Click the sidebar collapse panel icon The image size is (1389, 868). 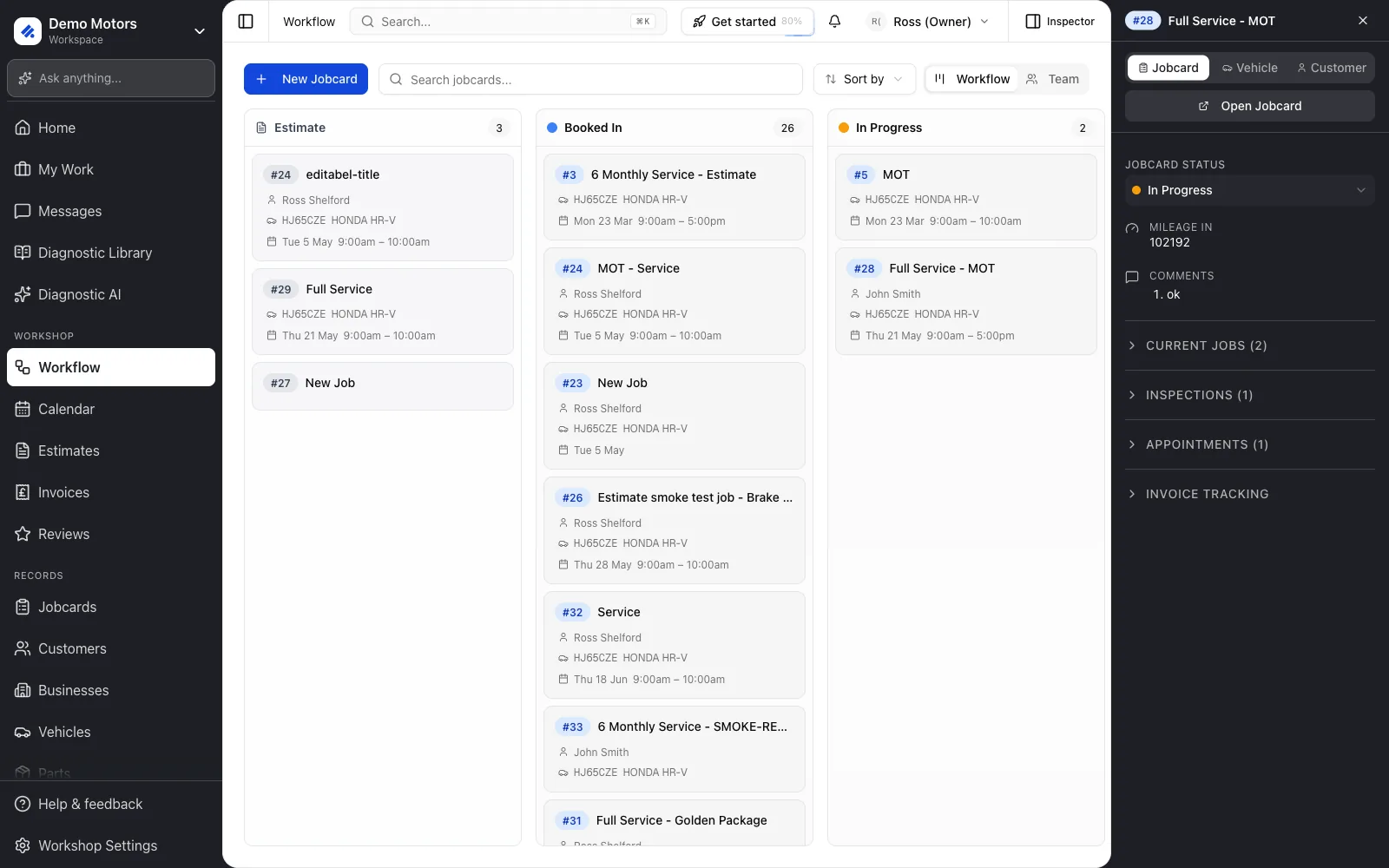tap(246, 22)
